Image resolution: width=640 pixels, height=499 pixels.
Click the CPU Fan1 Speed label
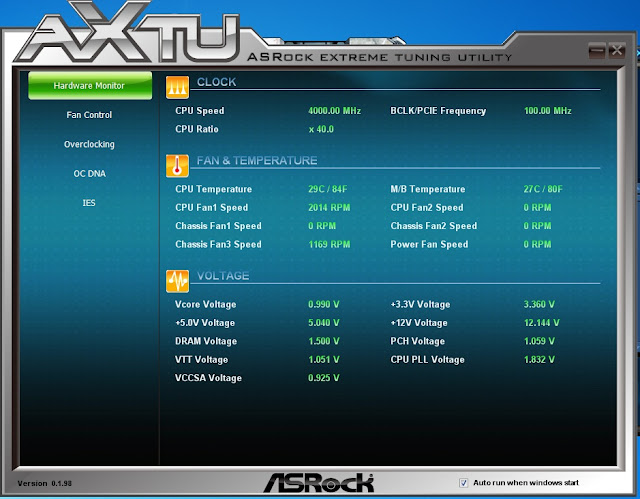pos(211,208)
